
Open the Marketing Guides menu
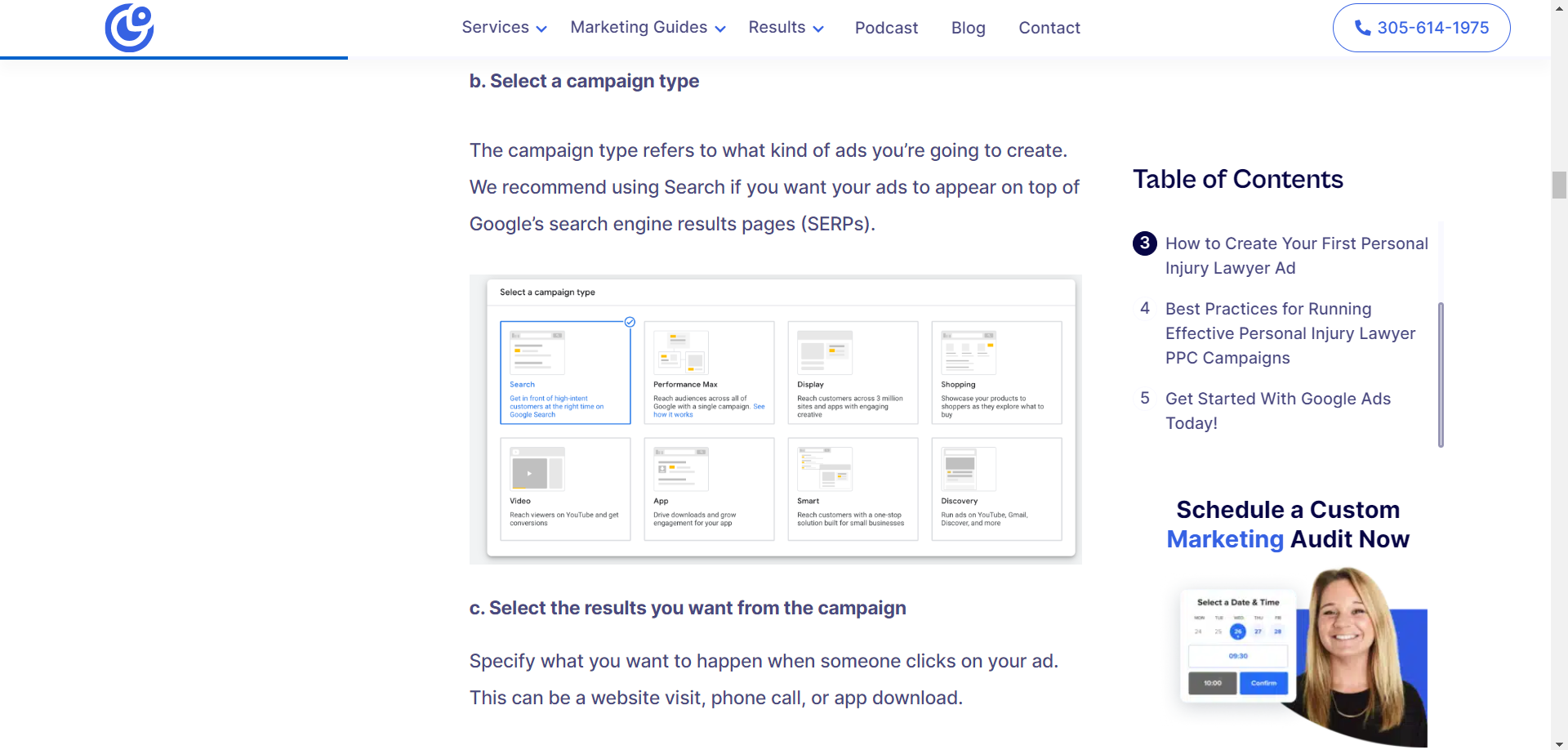tap(639, 28)
